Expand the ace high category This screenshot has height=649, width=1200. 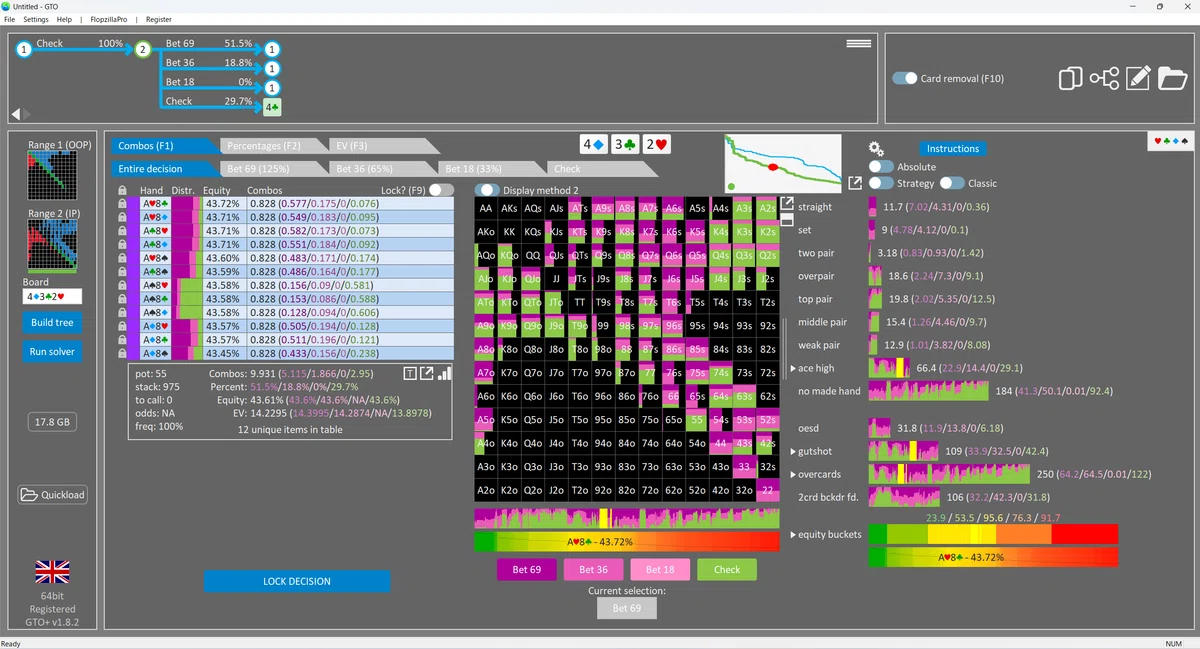tap(793, 369)
